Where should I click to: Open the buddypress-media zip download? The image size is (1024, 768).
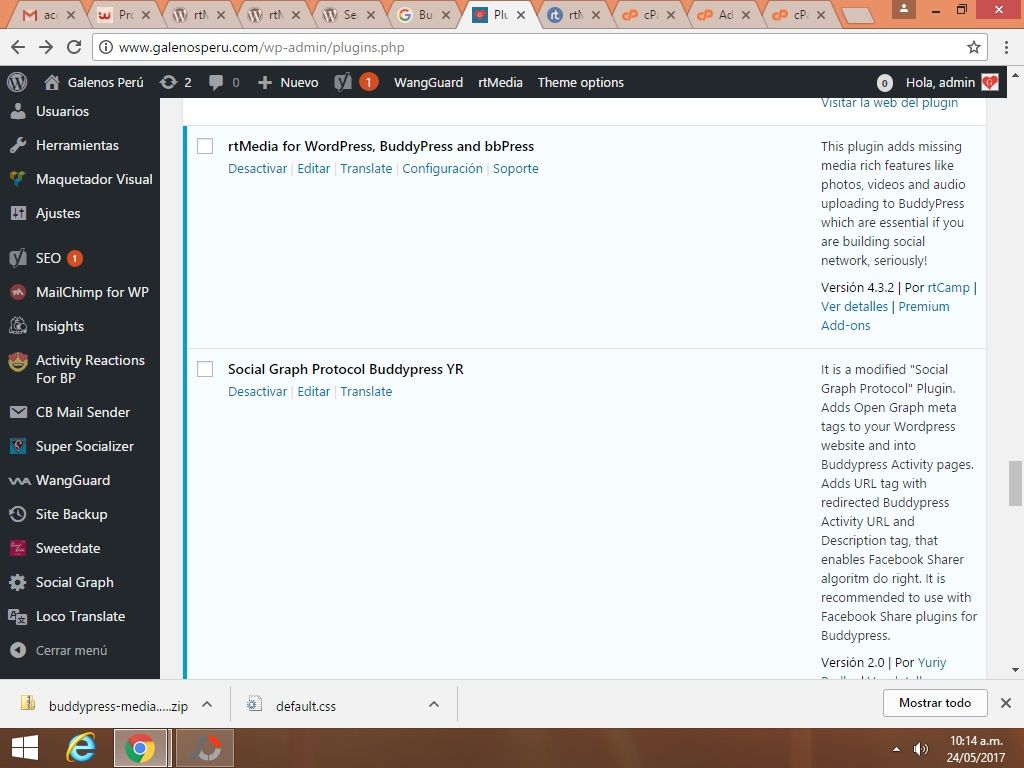click(x=106, y=705)
